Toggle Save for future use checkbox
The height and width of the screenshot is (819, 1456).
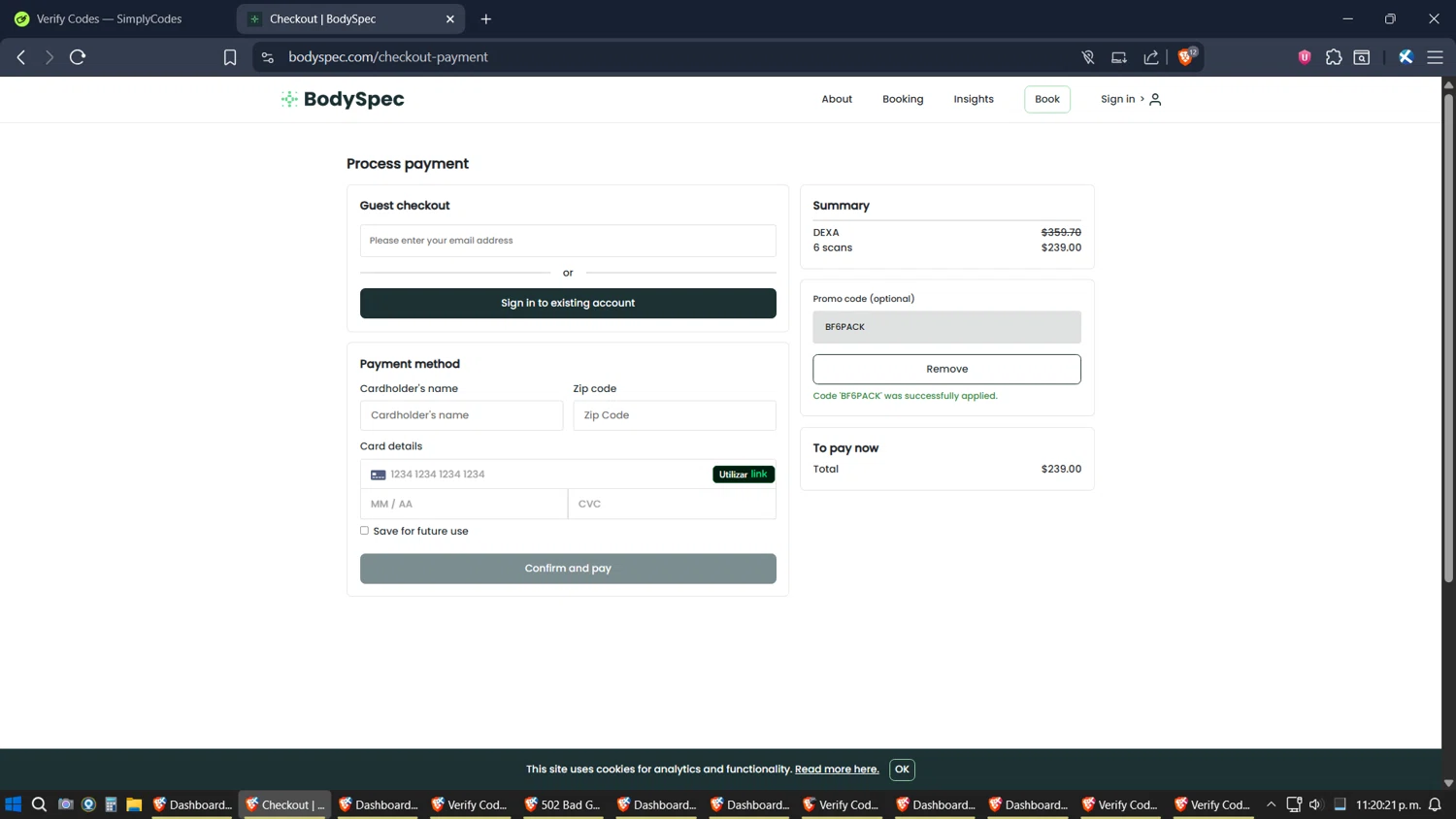tap(364, 531)
